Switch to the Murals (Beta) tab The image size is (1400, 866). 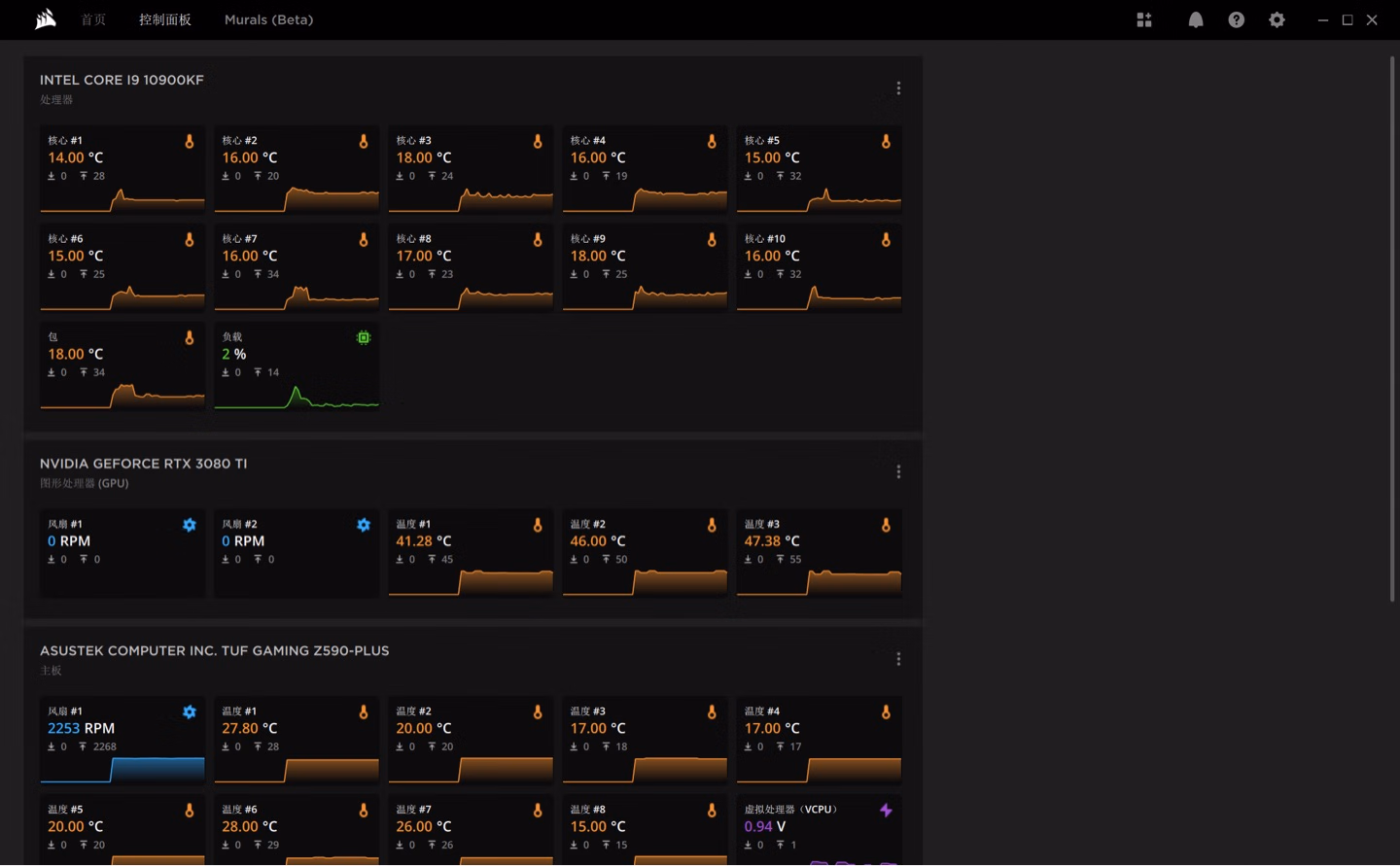268,19
